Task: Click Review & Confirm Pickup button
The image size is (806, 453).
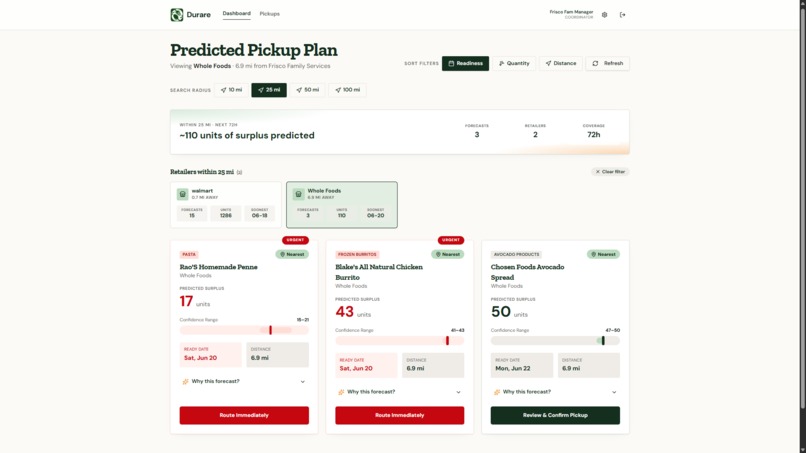Action: pos(555,415)
